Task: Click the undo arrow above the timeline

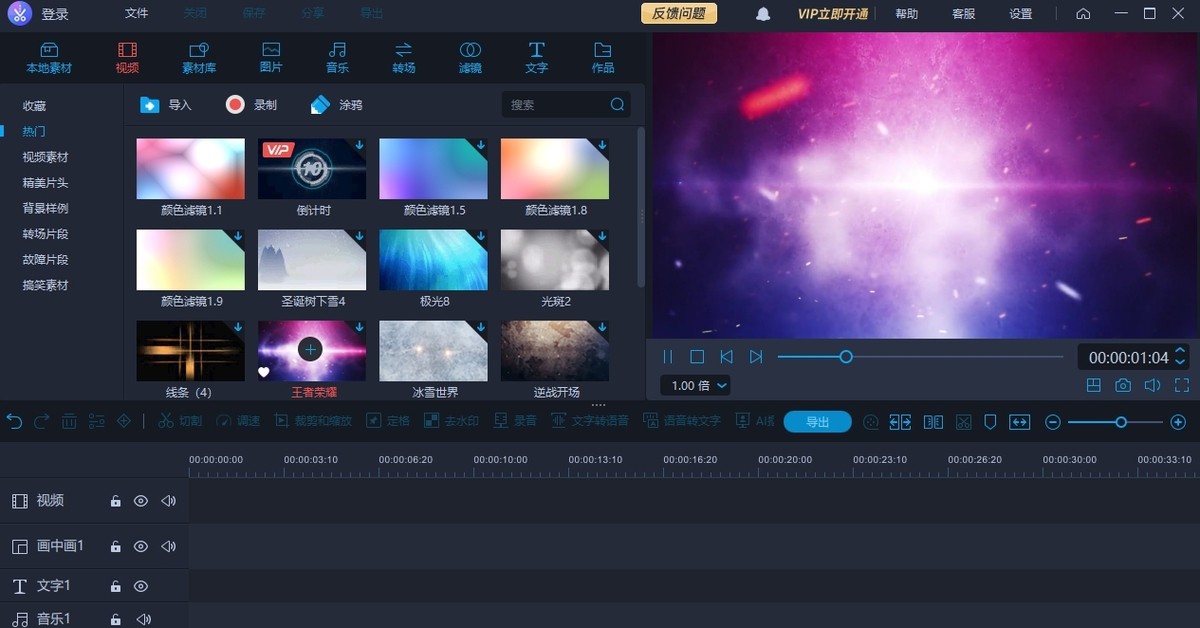Action: pyautogui.click(x=14, y=421)
